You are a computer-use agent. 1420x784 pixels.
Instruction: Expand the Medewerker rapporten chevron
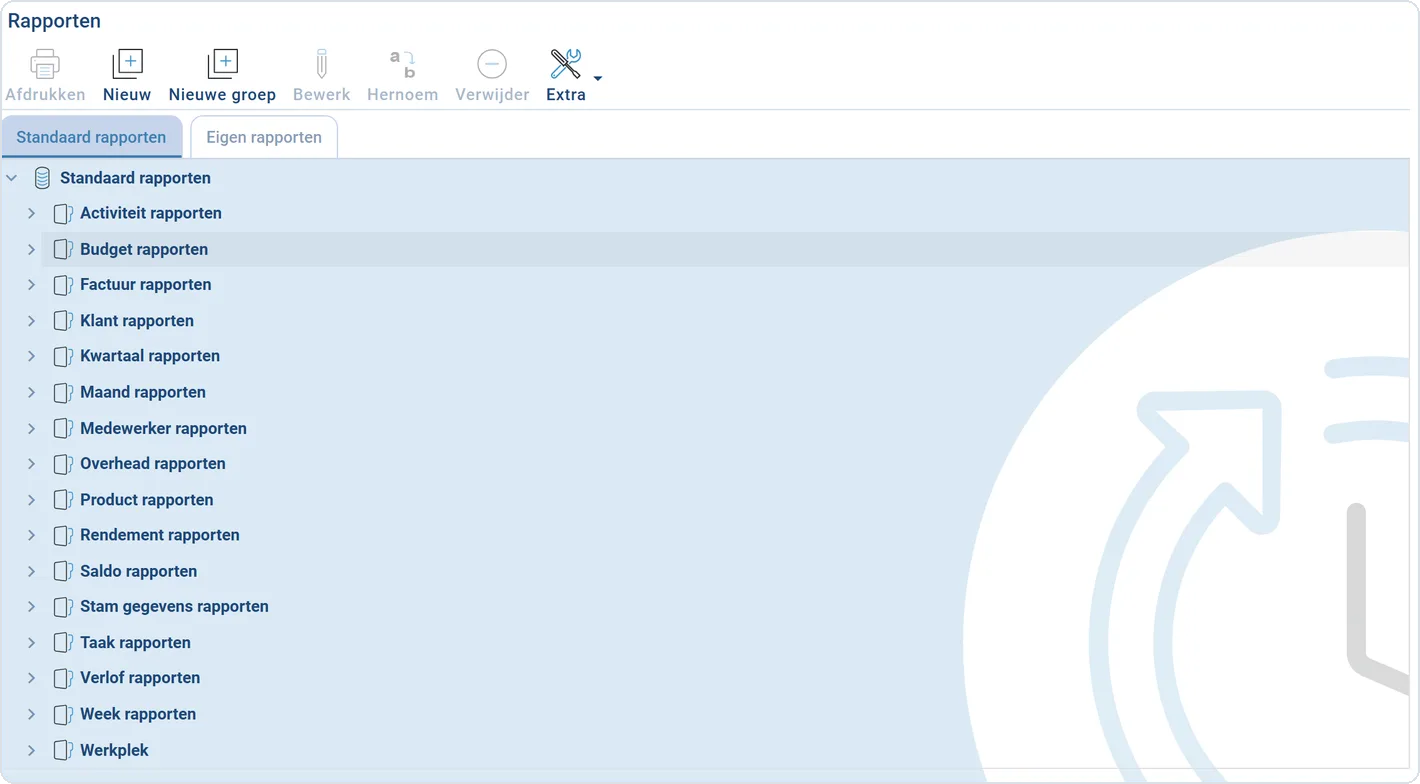tap(31, 428)
